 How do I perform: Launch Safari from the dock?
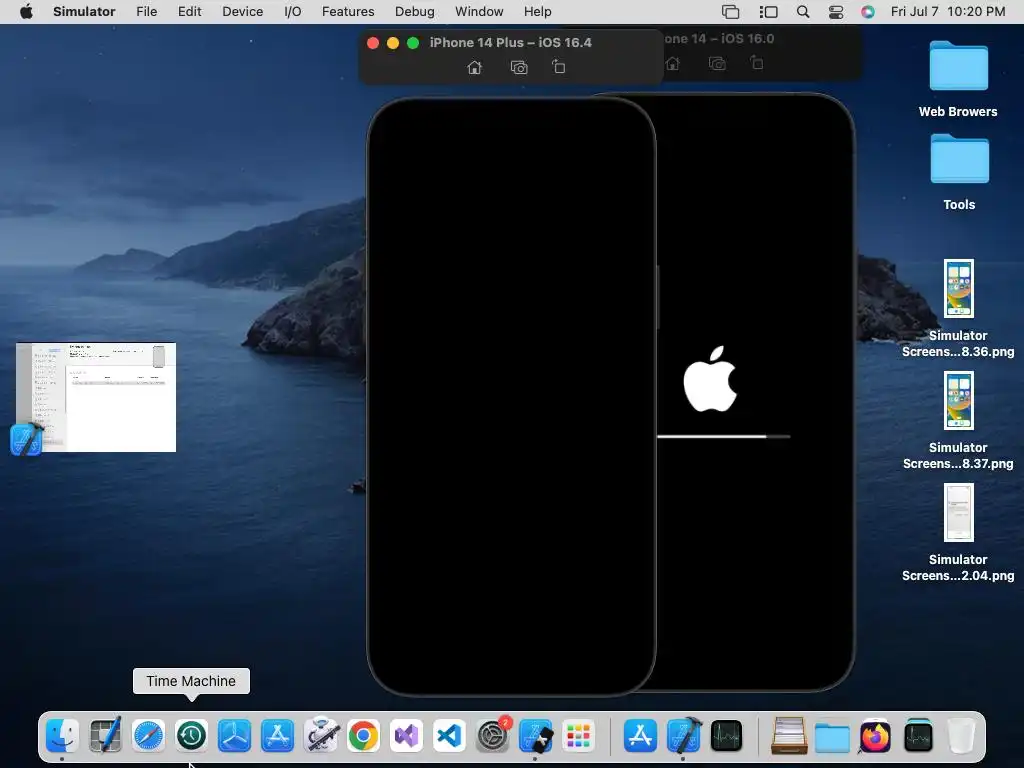[148, 736]
